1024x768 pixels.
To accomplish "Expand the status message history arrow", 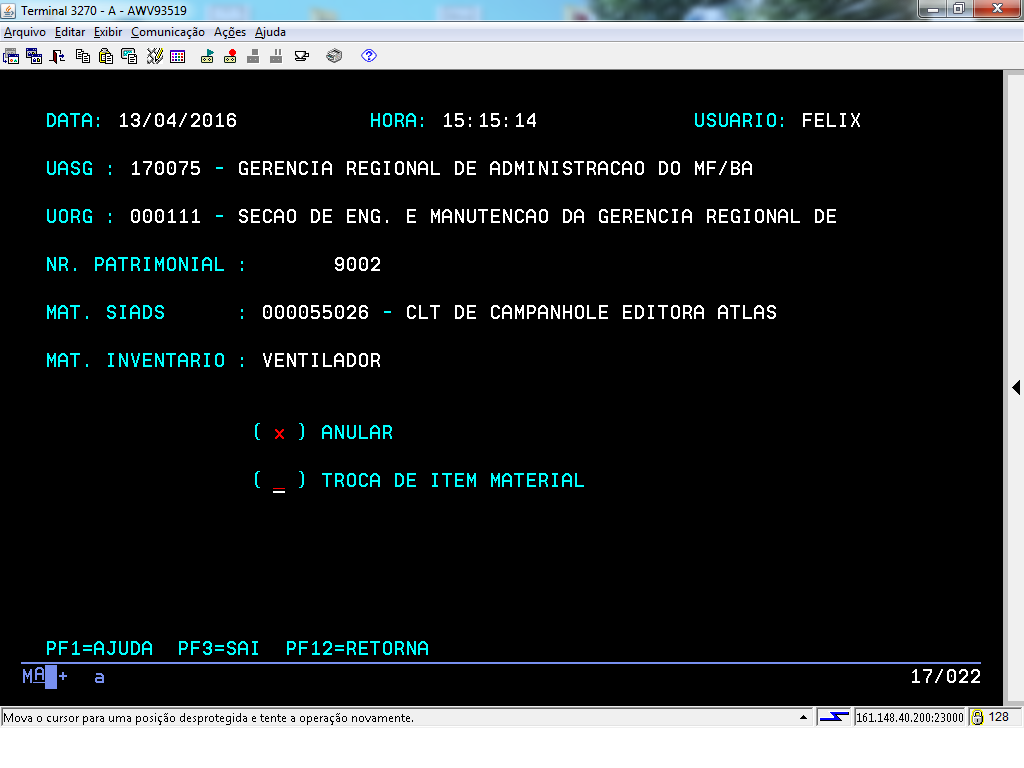I will 803,717.
